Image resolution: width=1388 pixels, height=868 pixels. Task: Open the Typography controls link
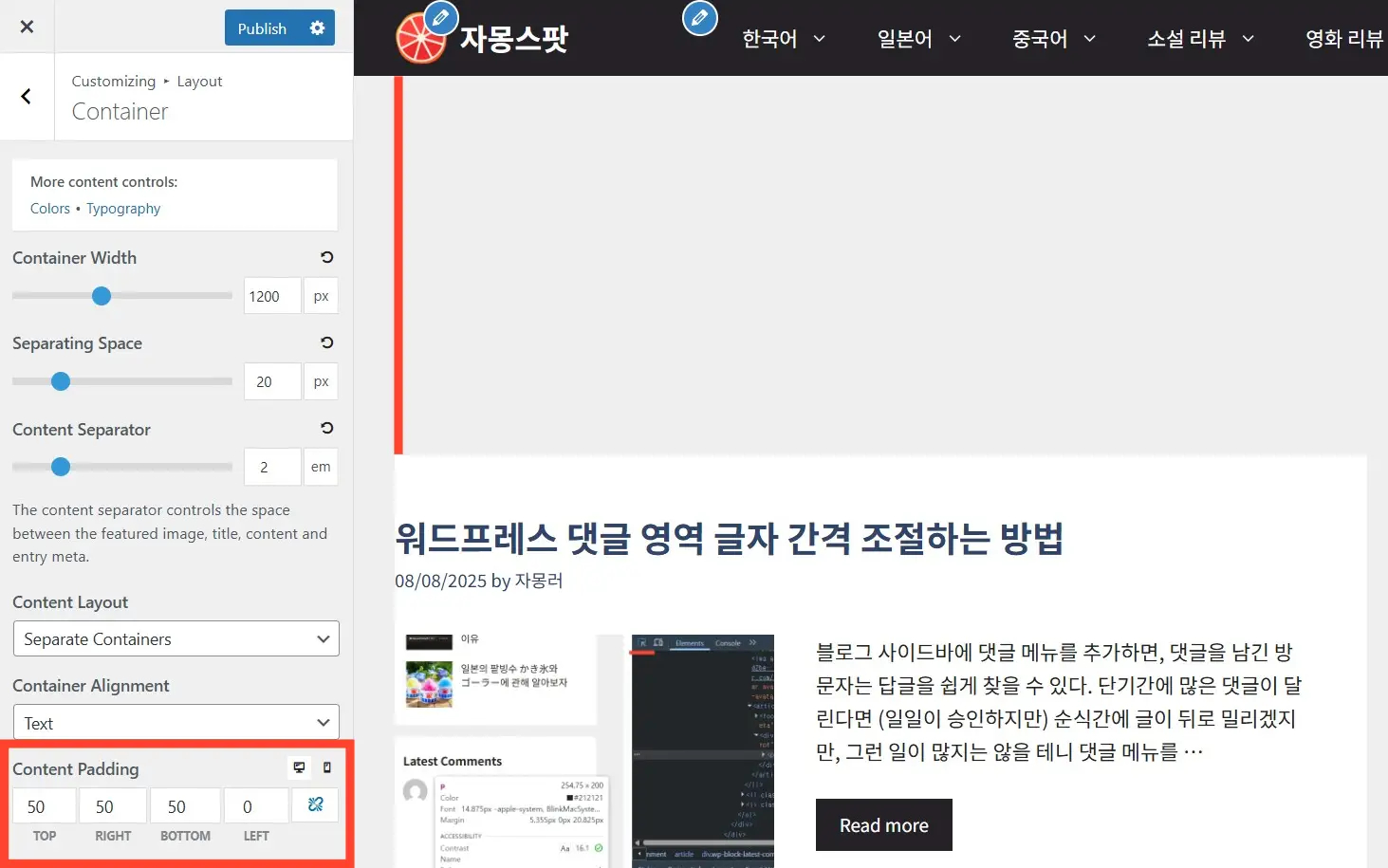(x=123, y=209)
